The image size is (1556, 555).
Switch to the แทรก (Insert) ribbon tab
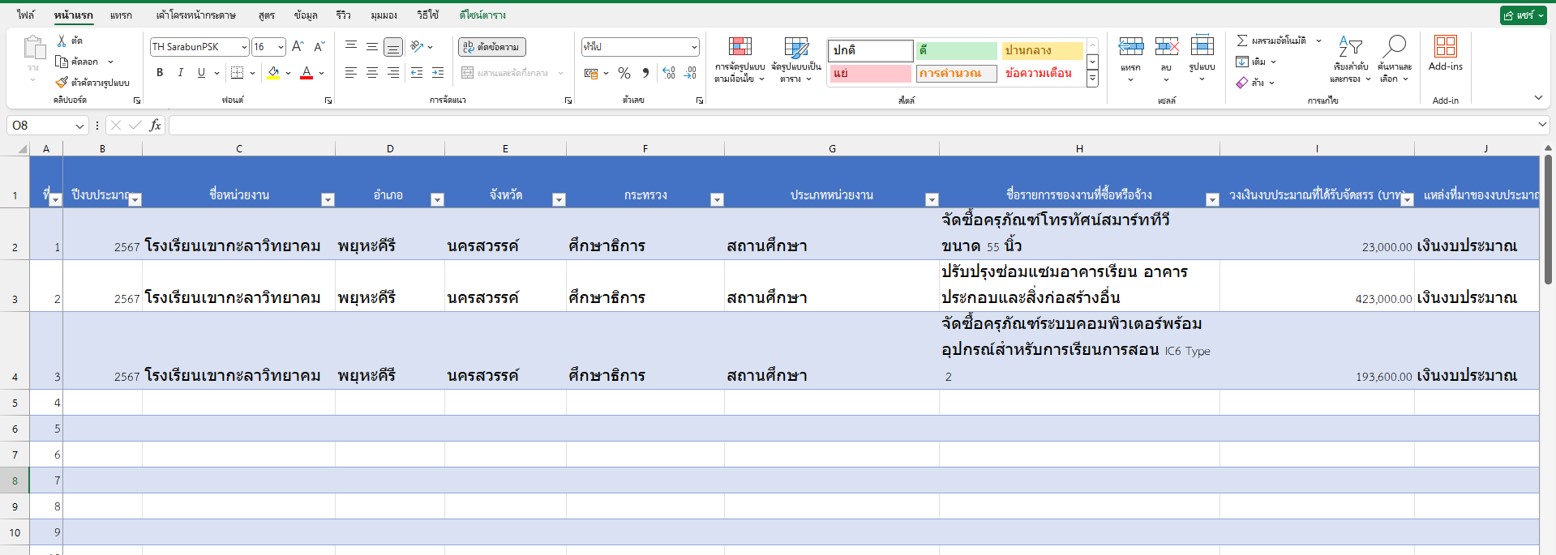click(x=121, y=15)
